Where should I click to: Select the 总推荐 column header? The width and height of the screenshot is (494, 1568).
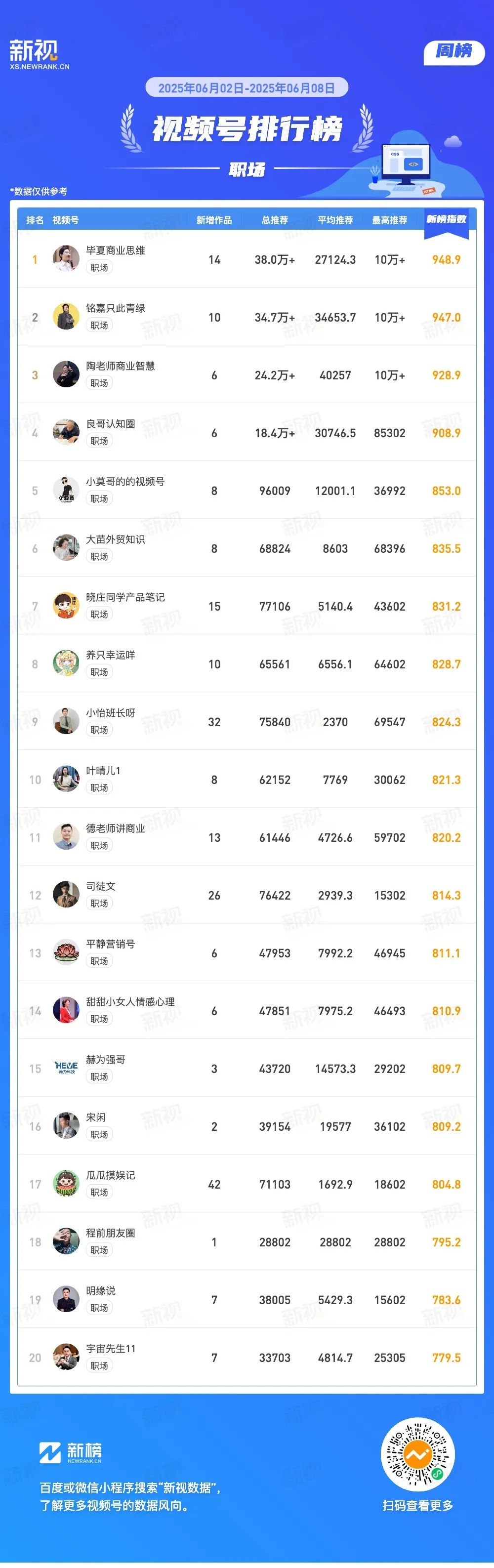point(275,220)
